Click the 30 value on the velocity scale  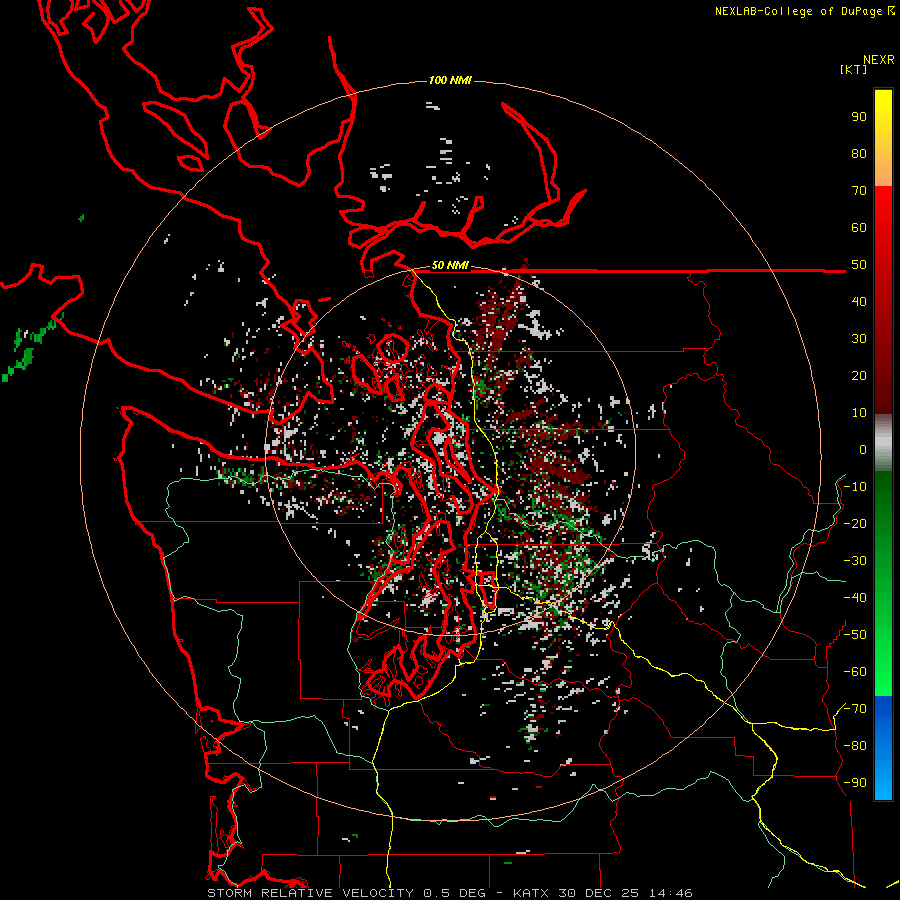click(x=859, y=339)
